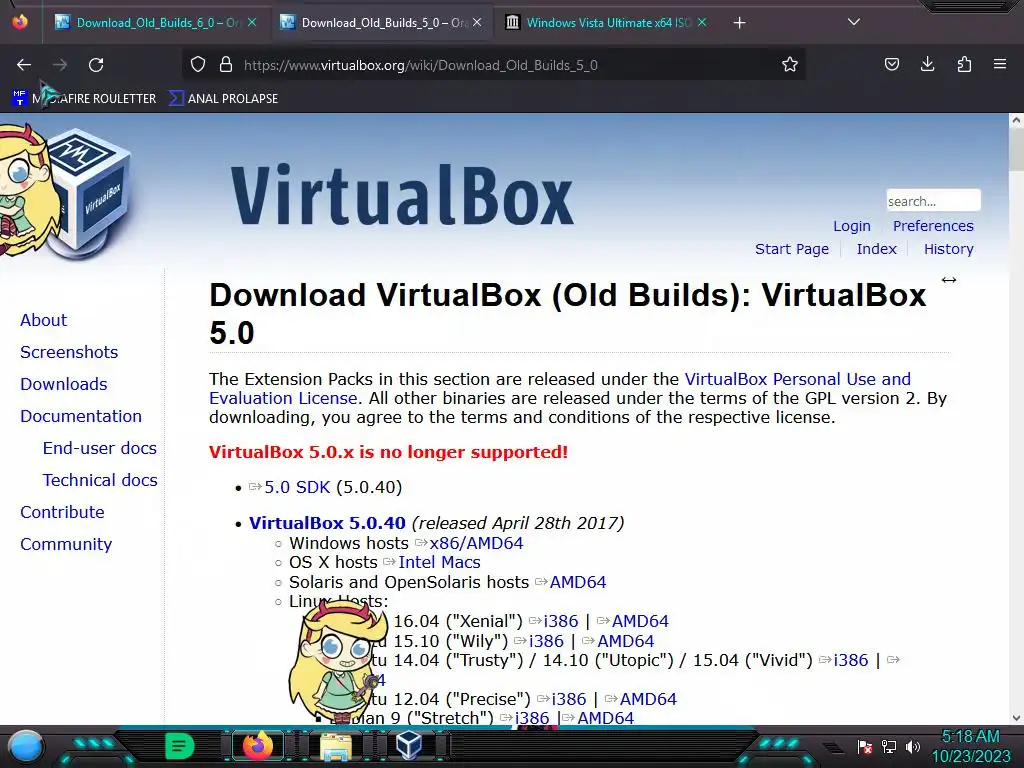Open End-user docs in sidebar
Image resolution: width=1024 pixels, height=768 pixels.
(x=99, y=448)
